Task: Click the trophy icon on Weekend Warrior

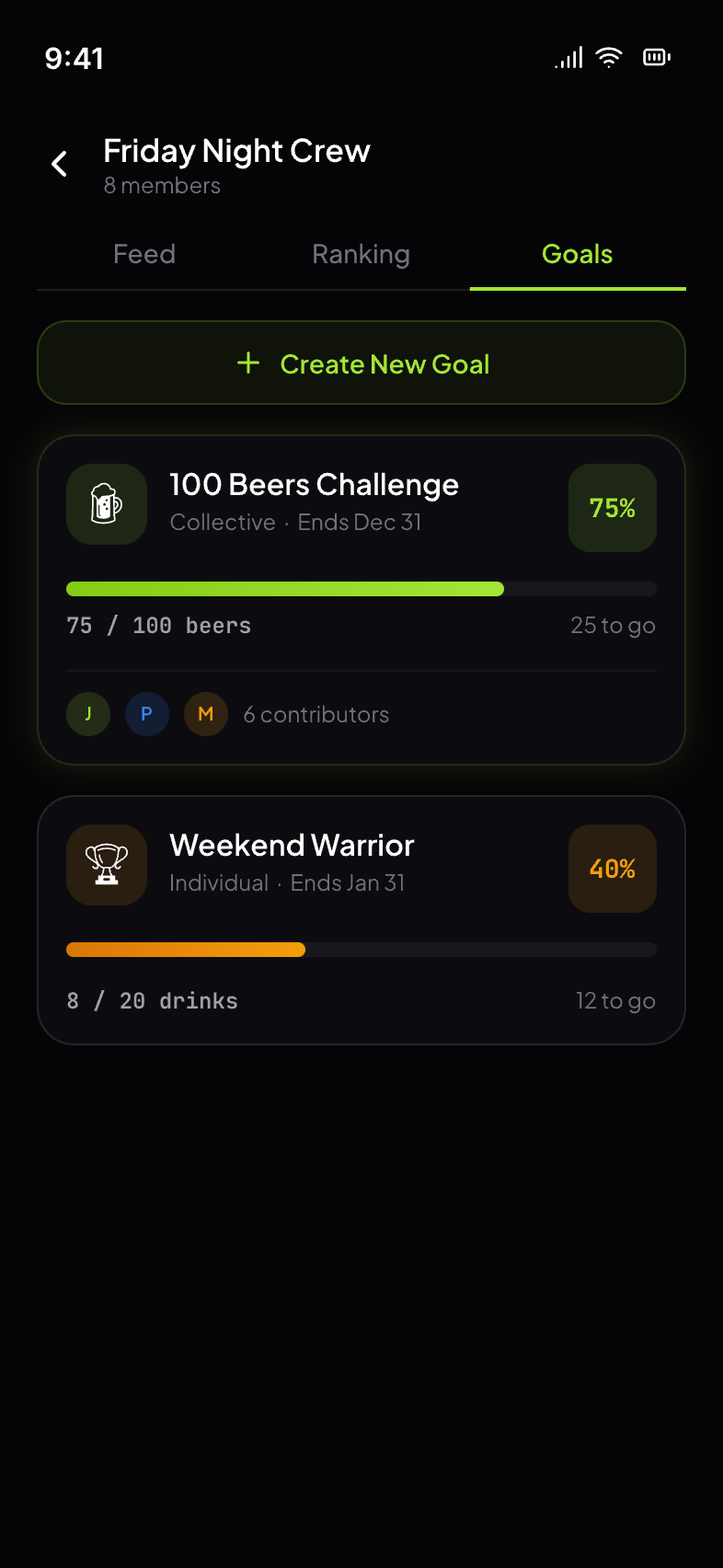Action: pyautogui.click(x=107, y=865)
